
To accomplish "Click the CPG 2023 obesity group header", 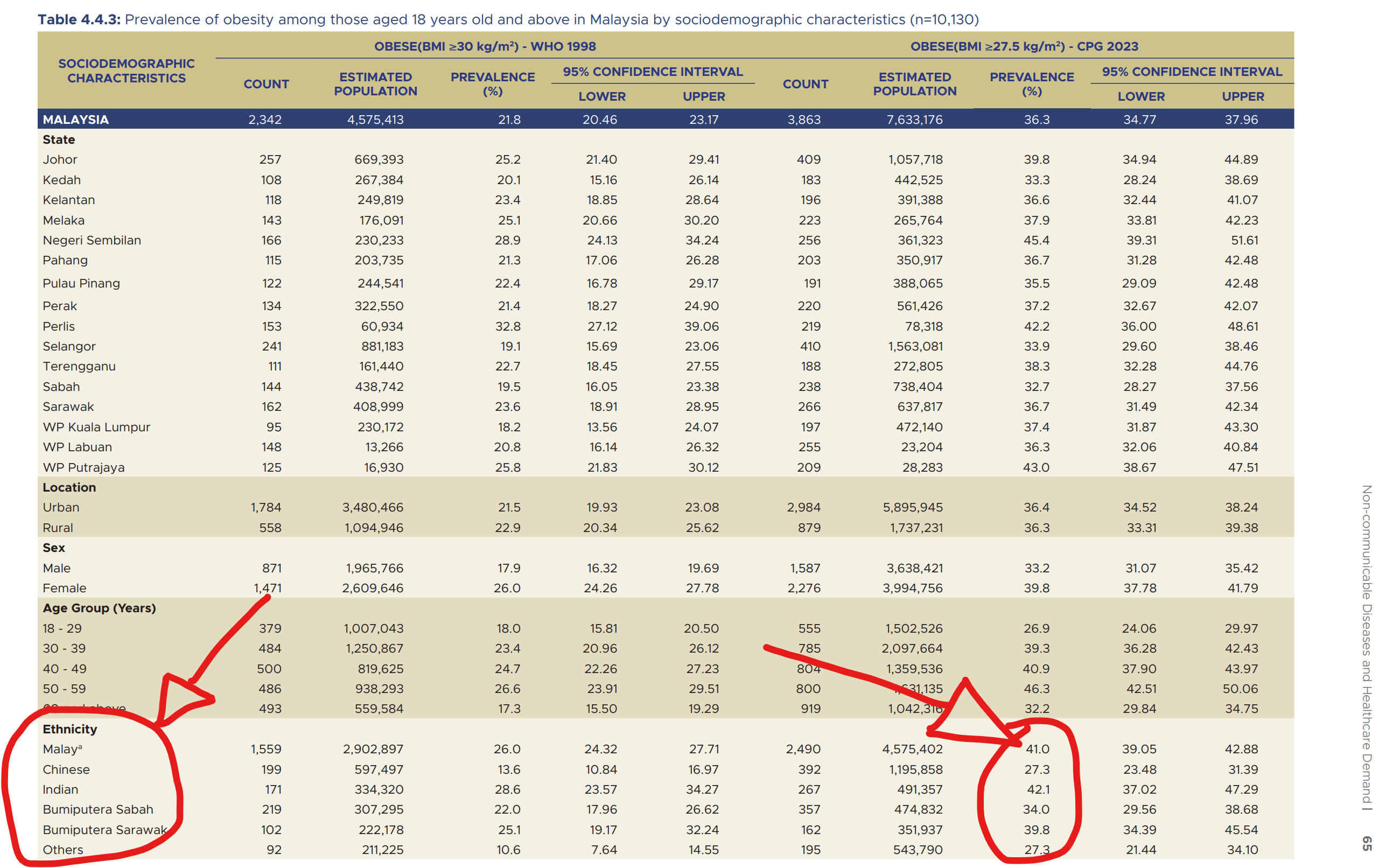I will click(x=1024, y=46).
